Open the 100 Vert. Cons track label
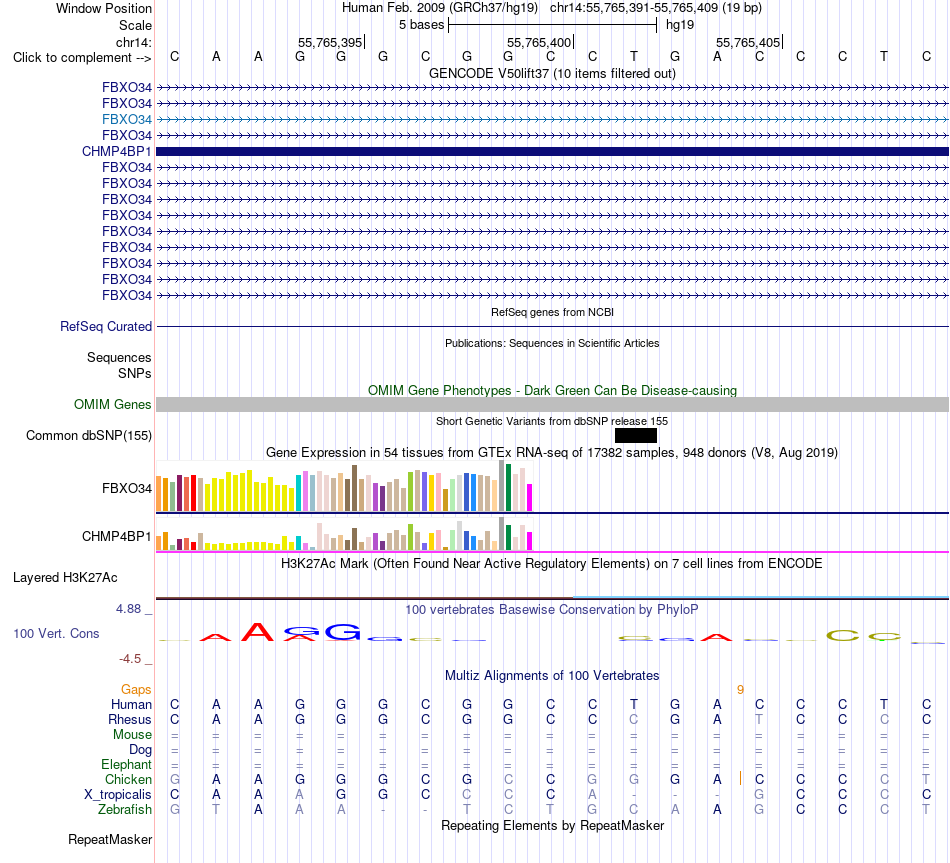Viewport: 950px width, 863px height. click(x=56, y=633)
